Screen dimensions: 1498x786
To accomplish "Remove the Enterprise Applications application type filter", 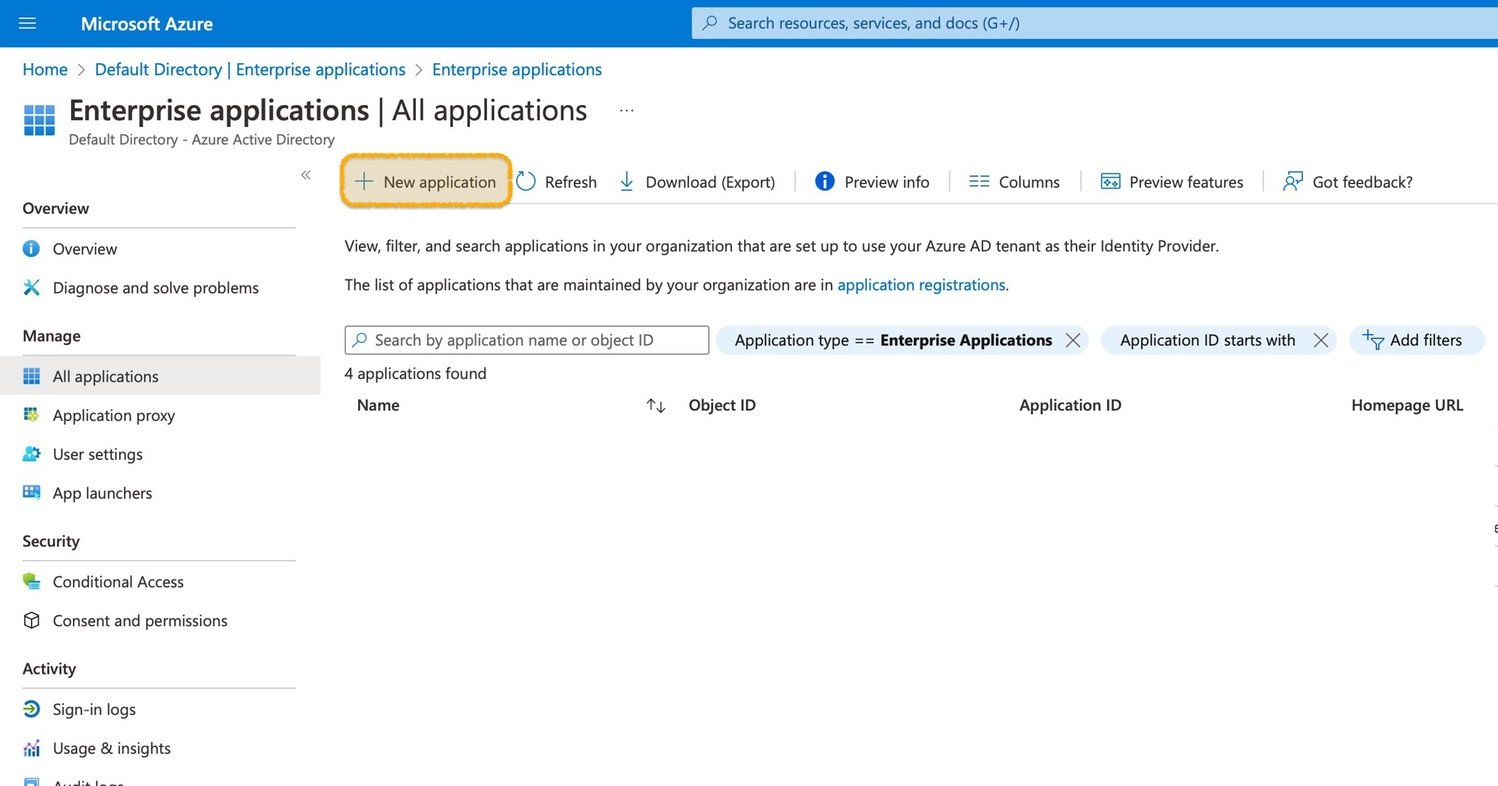I will pyautogui.click(x=1073, y=340).
